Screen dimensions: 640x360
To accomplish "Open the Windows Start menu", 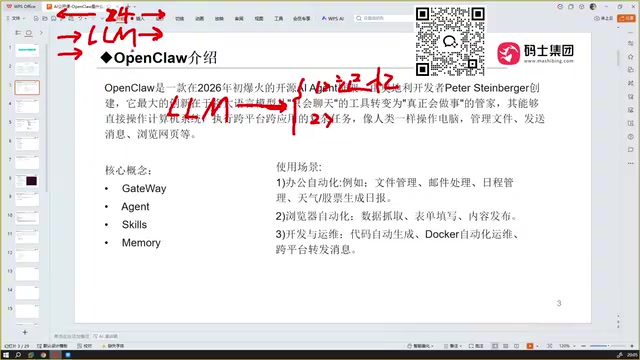I will tap(6, 355).
